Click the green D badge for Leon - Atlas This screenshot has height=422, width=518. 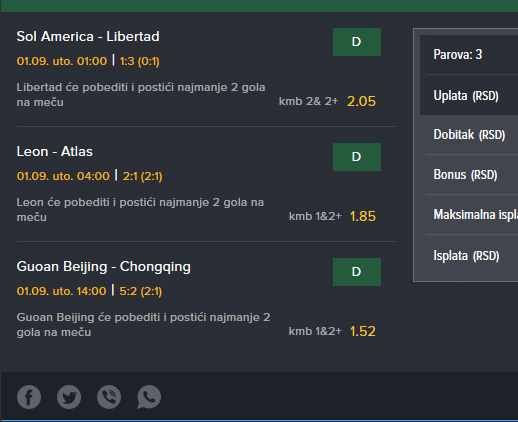[x=357, y=157]
